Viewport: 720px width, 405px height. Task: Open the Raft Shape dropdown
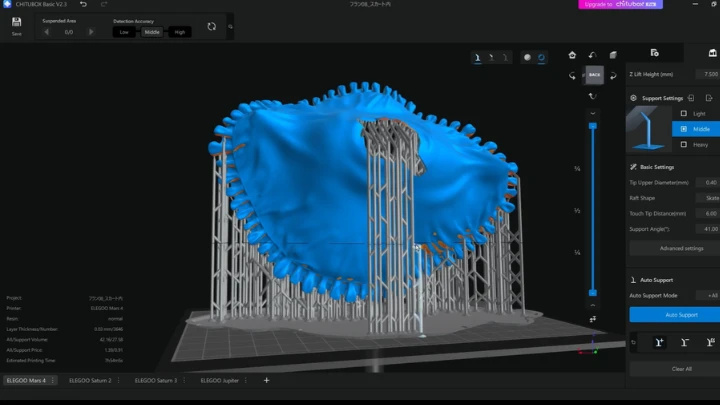[x=708, y=198]
